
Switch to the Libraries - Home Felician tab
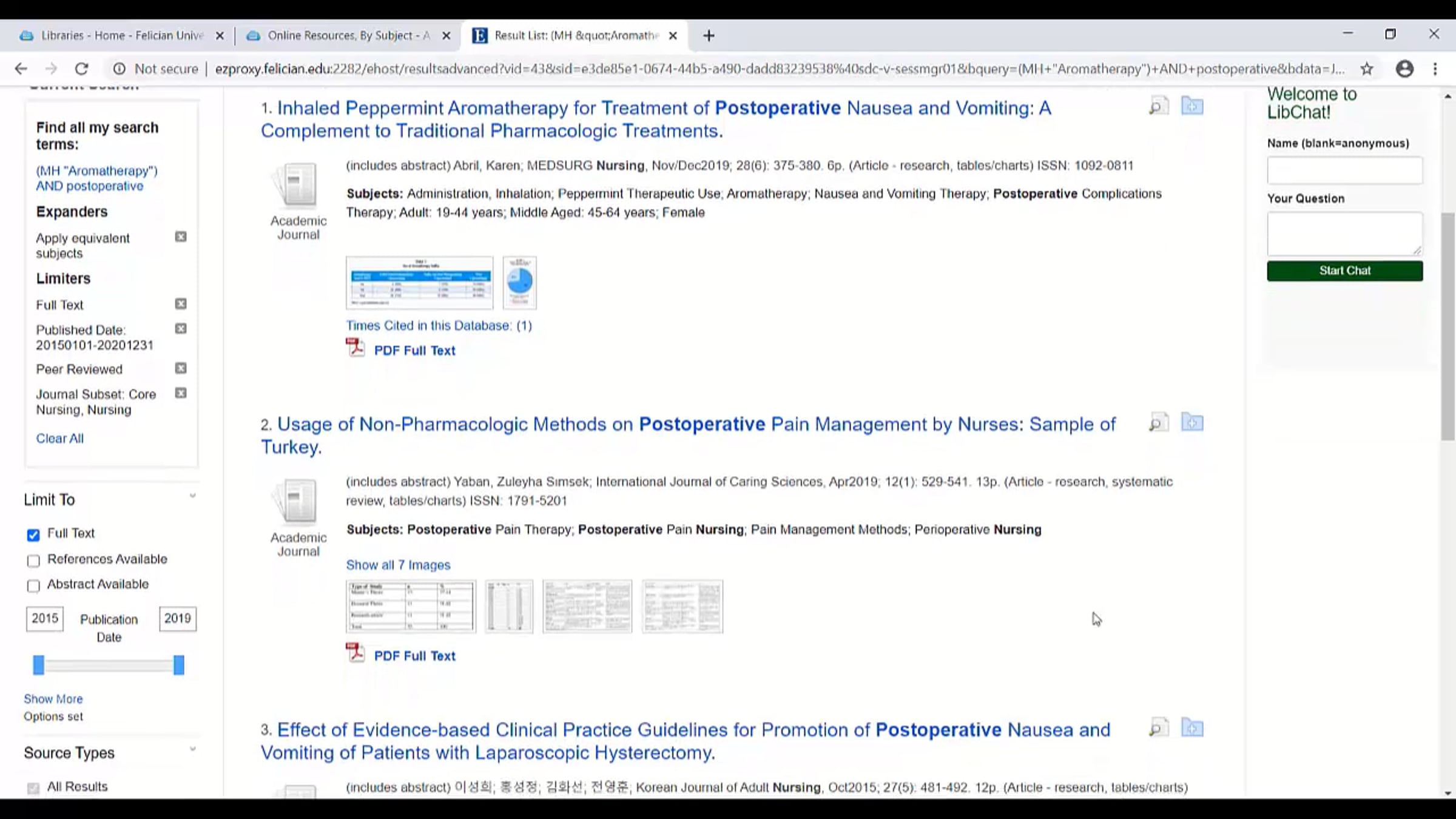tap(121, 36)
